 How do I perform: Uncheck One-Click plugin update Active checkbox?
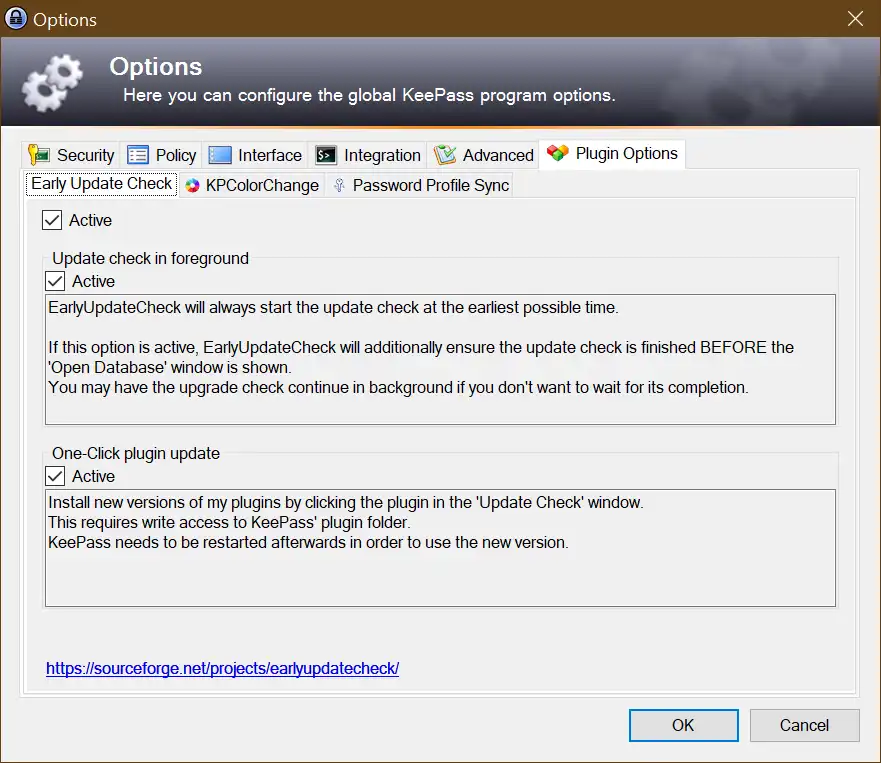55,476
